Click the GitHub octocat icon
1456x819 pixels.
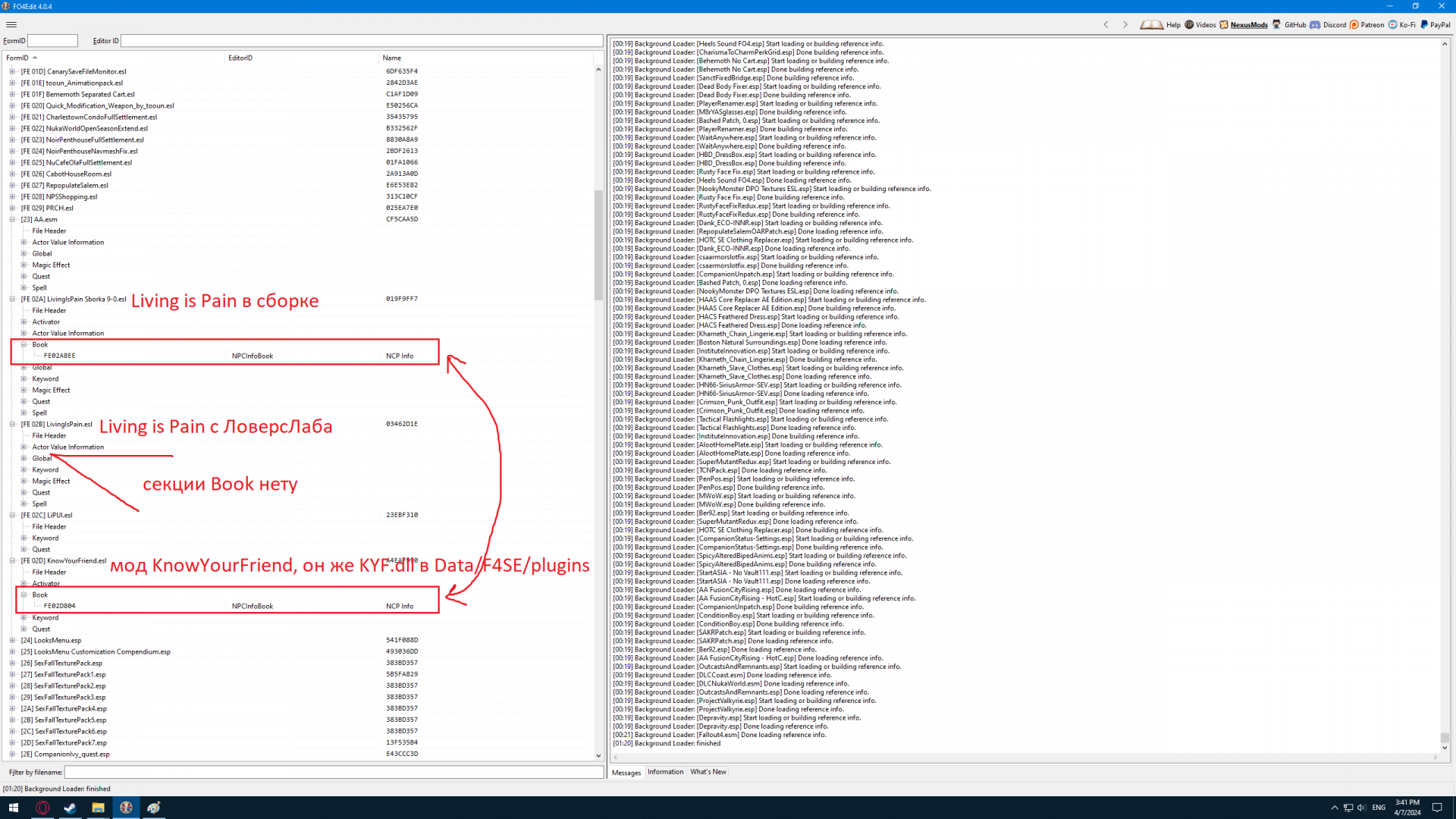pyautogui.click(x=1277, y=24)
